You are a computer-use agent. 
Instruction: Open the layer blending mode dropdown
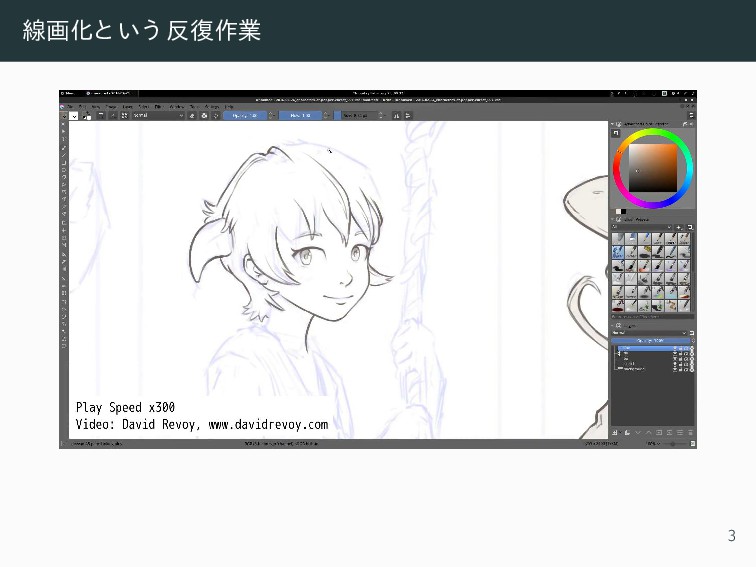(x=649, y=333)
